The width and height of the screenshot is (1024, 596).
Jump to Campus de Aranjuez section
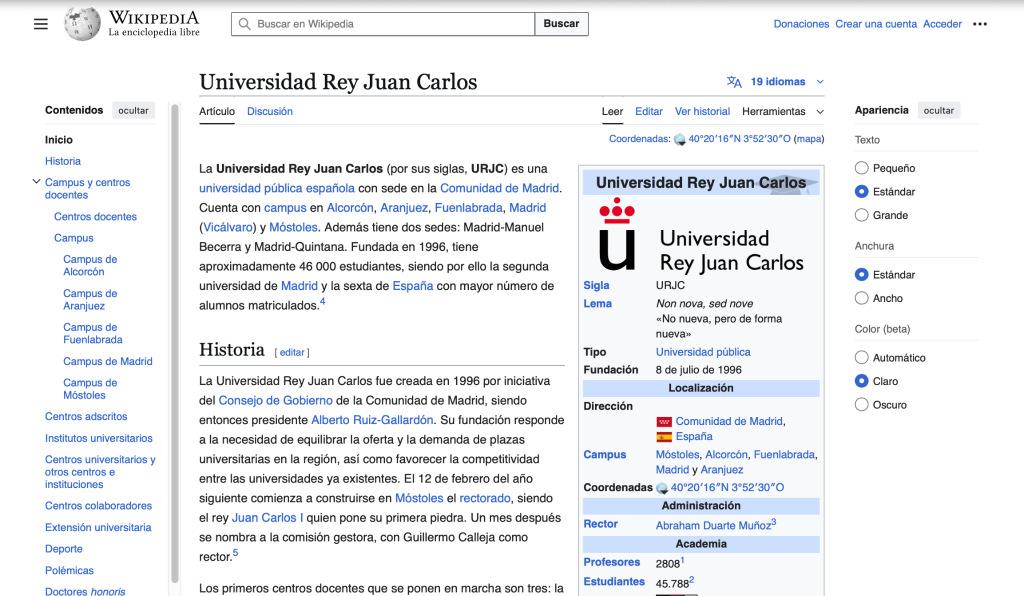[x=90, y=300]
